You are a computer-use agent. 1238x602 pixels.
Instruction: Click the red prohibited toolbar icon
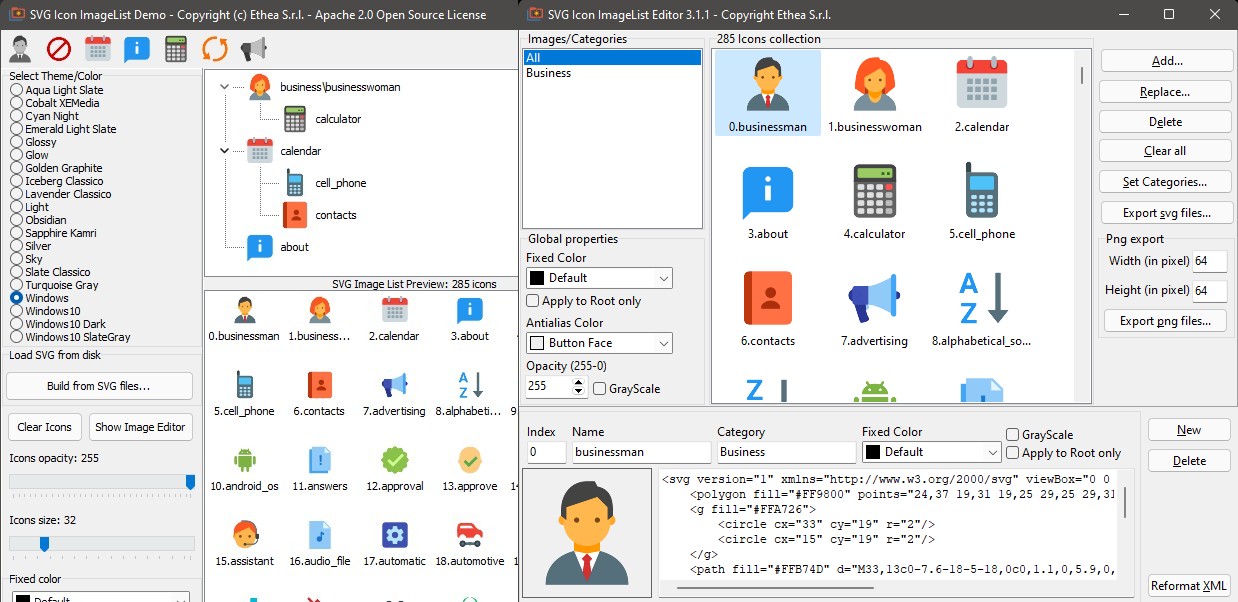[59, 48]
